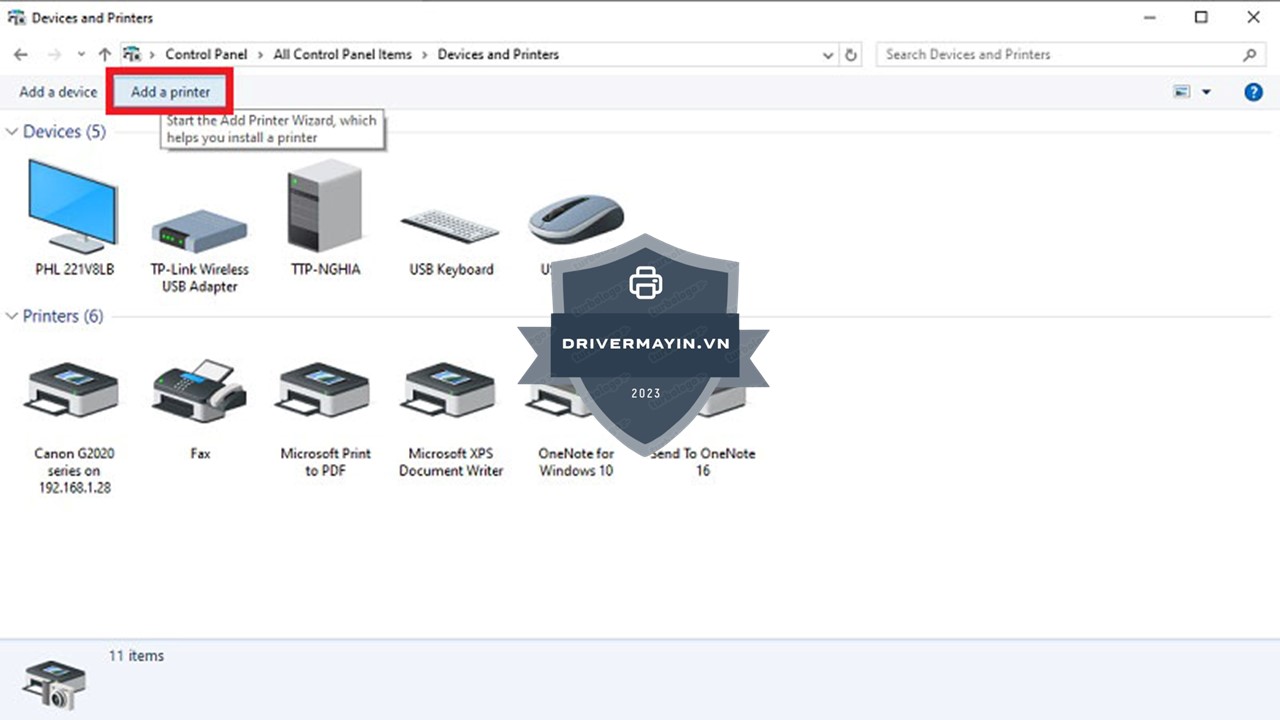Viewport: 1280px width, 720px height.
Task: Navigate to Control Panel breadcrumb
Action: 206,55
